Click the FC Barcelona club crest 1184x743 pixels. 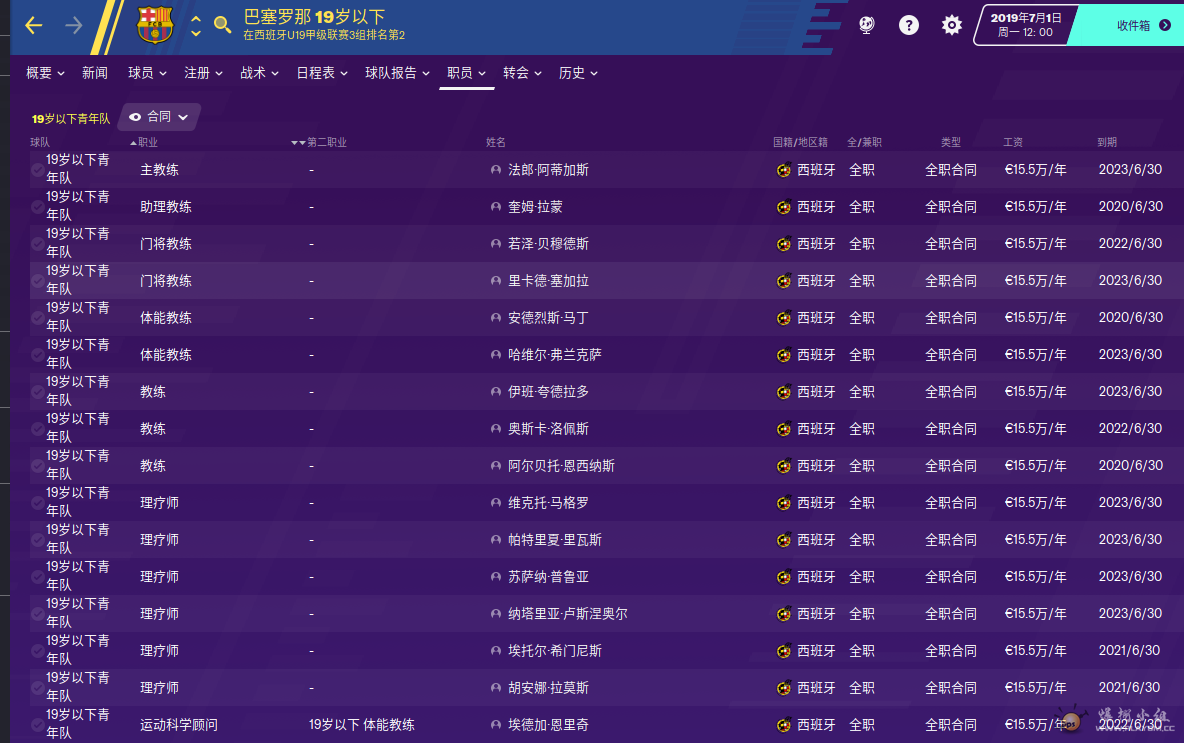point(155,25)
